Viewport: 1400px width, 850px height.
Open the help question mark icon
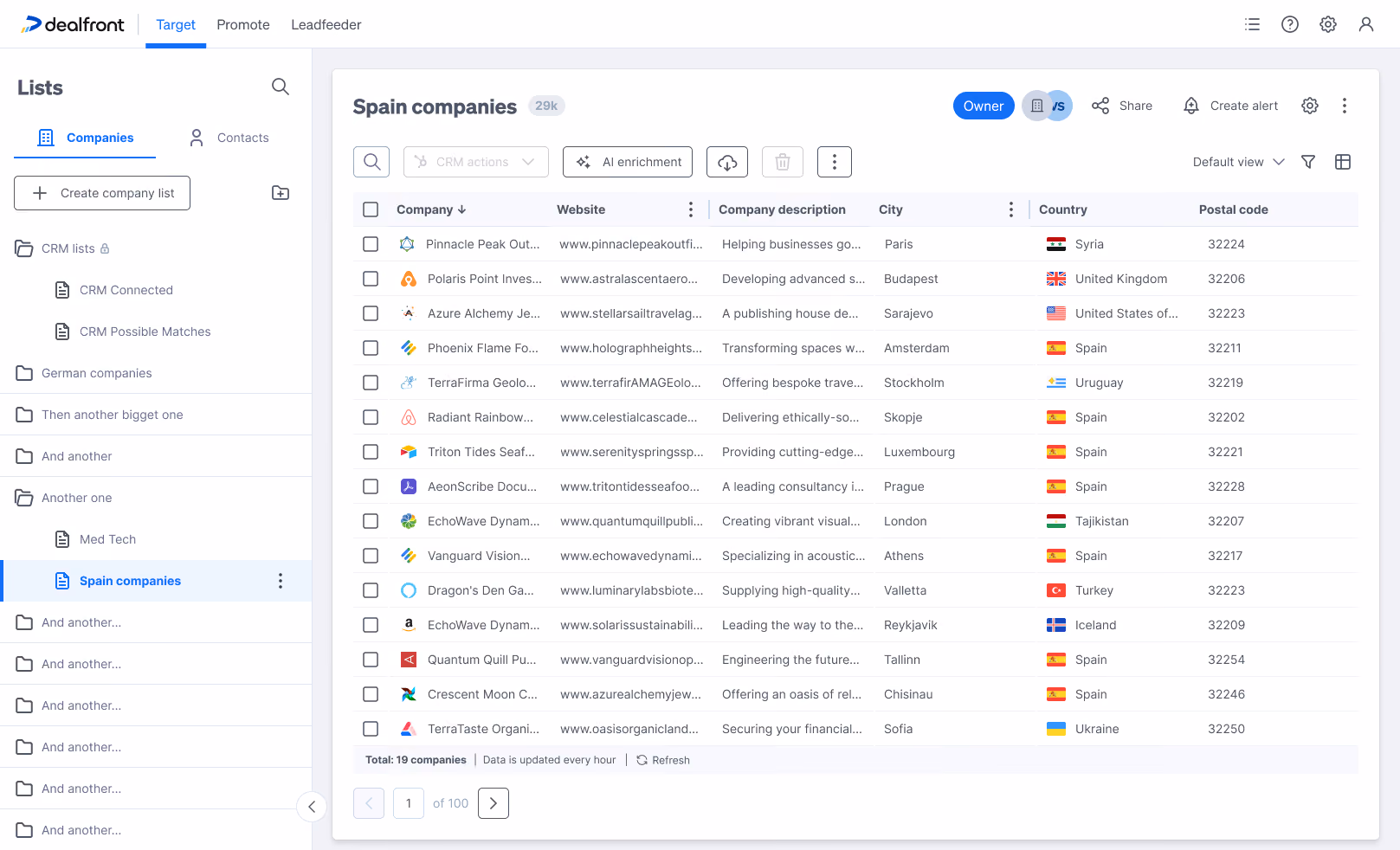coord(1290,24)
